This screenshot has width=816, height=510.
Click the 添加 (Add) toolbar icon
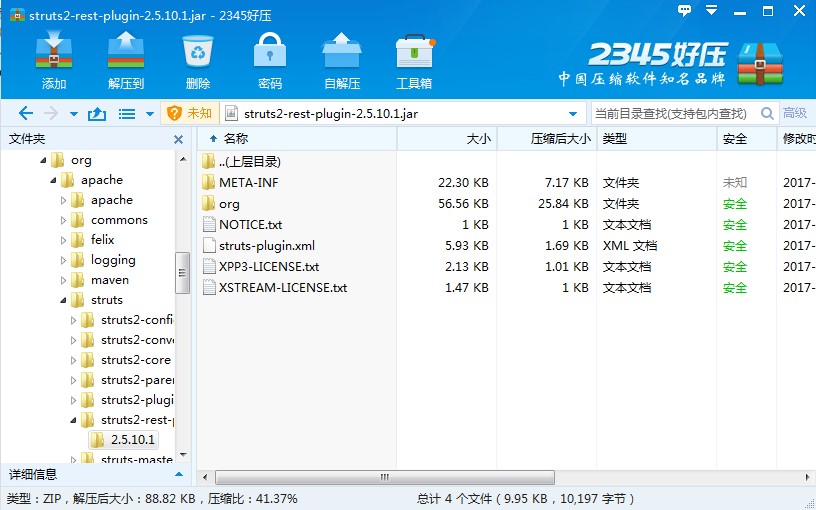pos(54,60)
